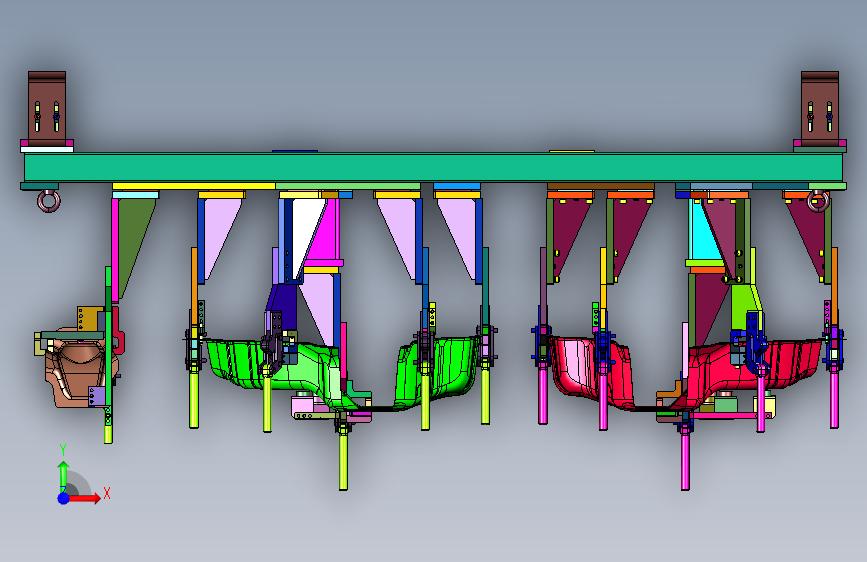
Task: Click the blue Z-axis sphere at triad origin
Action: coord(64,498)
